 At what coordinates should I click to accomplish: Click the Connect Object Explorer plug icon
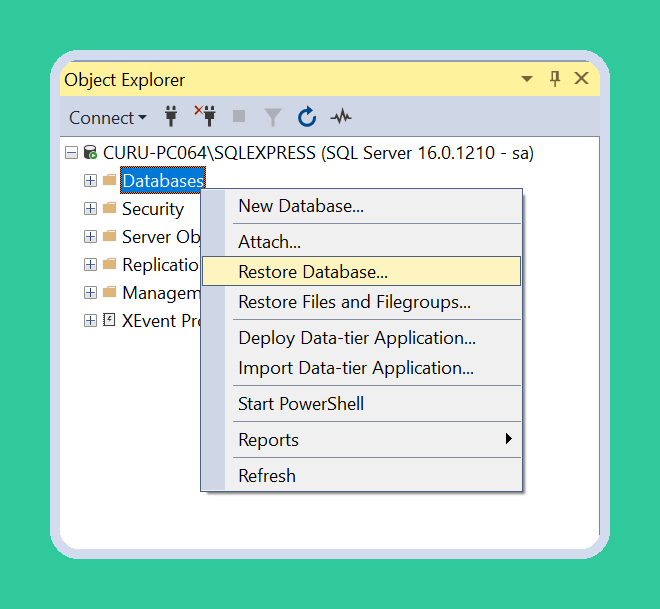coord(171,116)
